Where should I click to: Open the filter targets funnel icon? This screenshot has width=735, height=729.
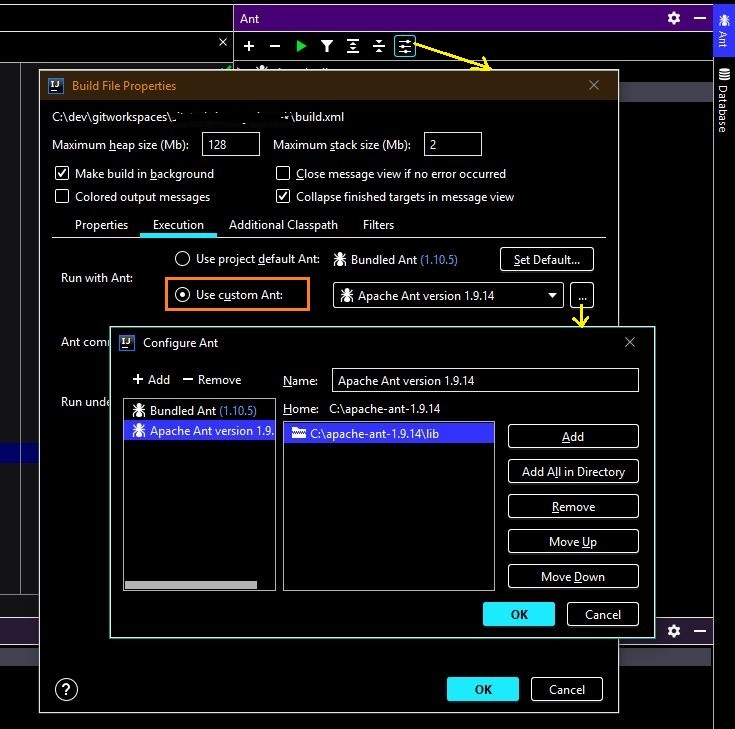pyautogui.click(x=327, y=46)
